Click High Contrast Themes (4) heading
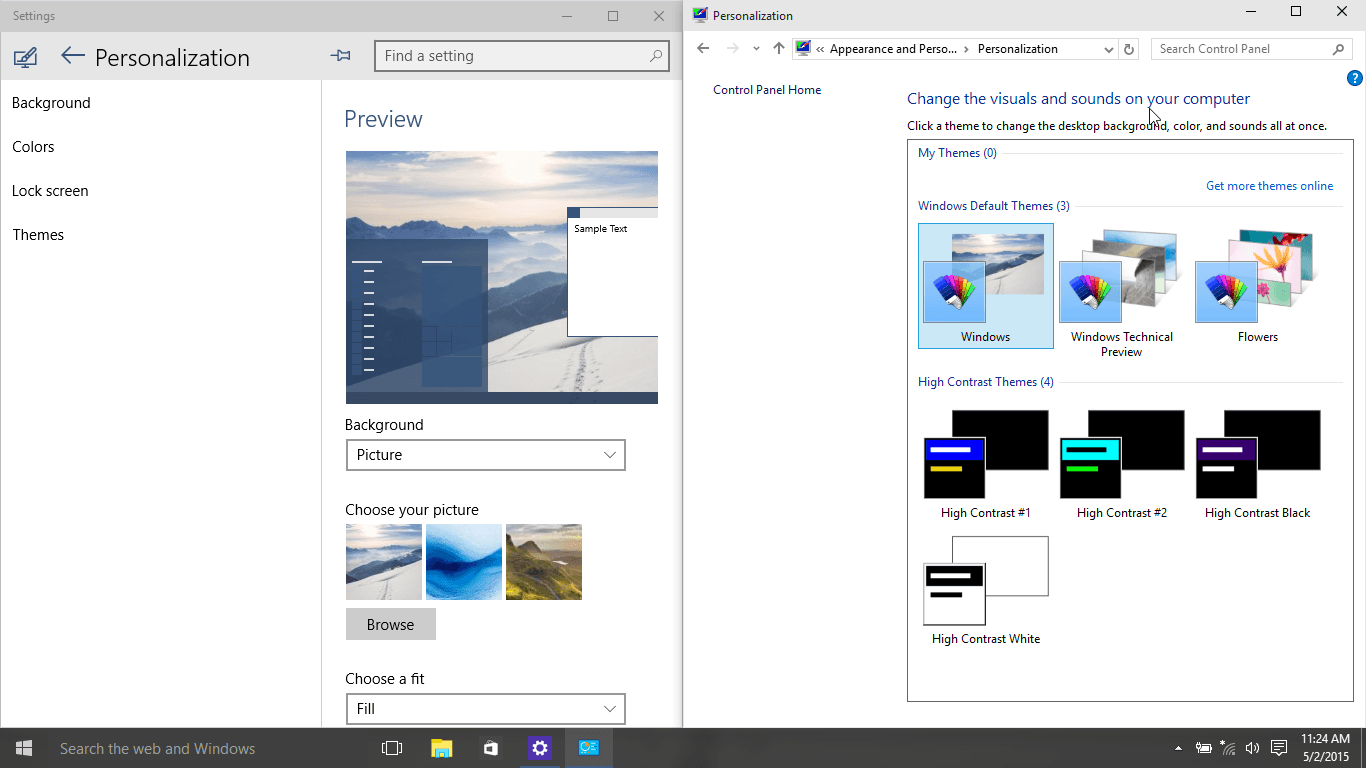1366x768 pixels. coord(986,382)
